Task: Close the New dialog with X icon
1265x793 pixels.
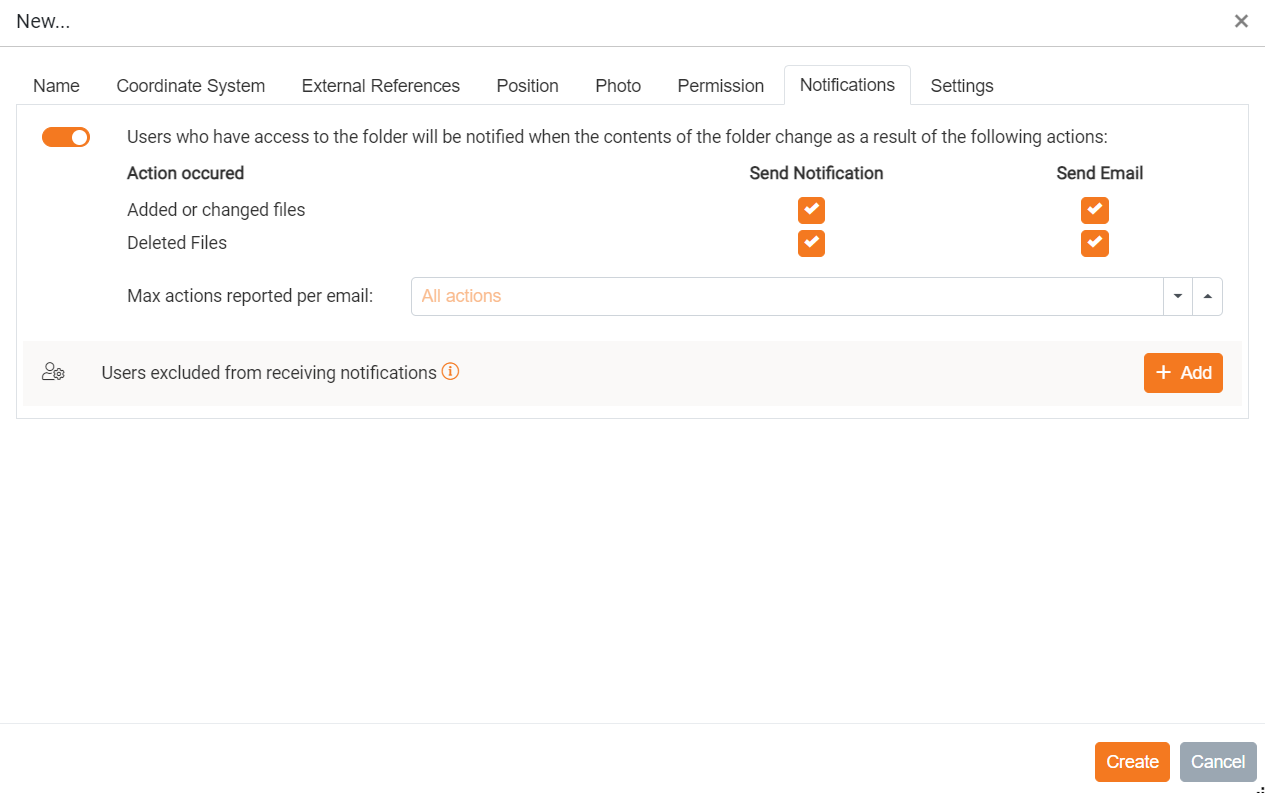Action: pyautogui.click(x=1241, y=21)
